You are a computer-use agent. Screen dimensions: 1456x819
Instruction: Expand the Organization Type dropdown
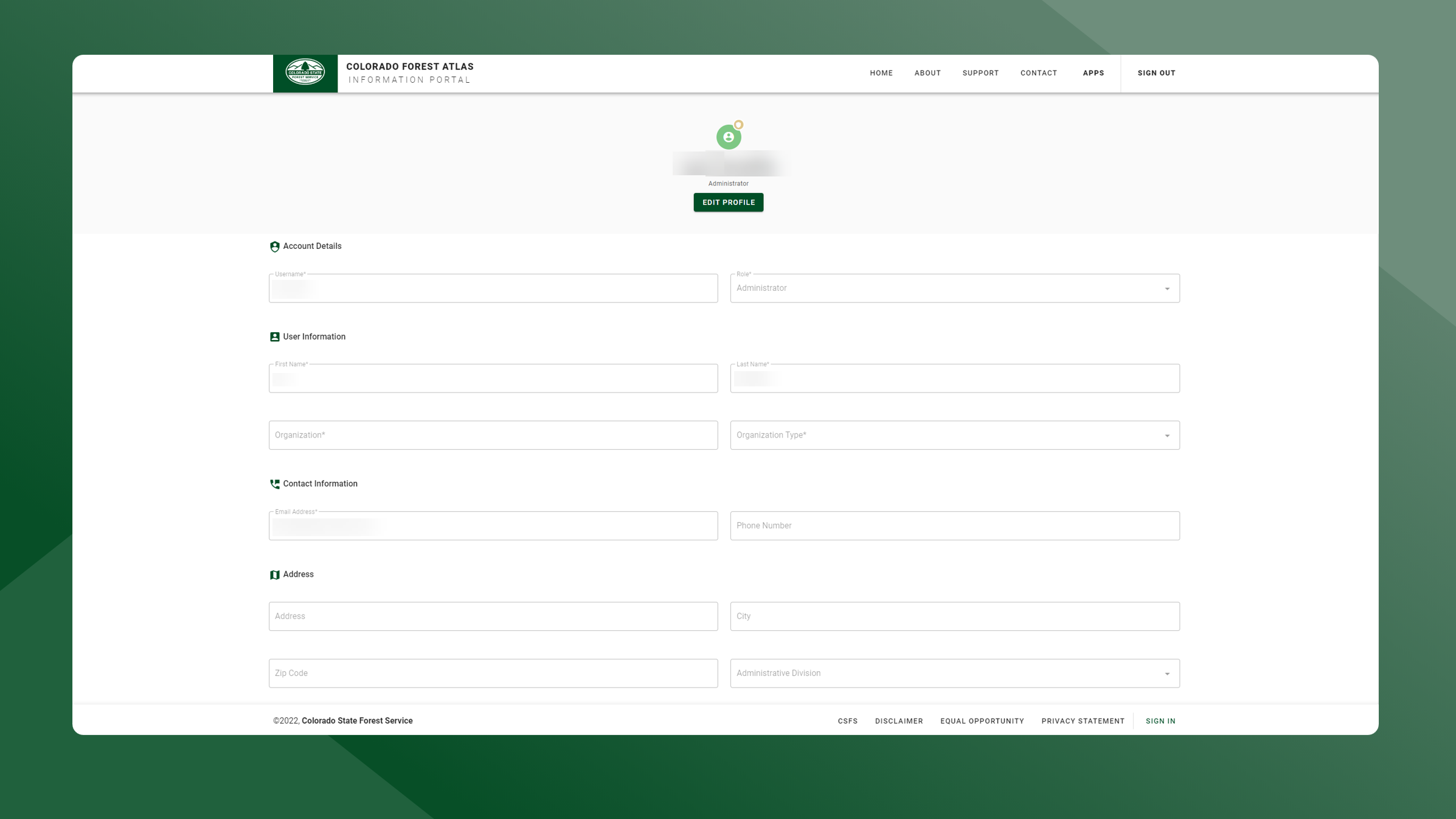[x=955, y=435]
